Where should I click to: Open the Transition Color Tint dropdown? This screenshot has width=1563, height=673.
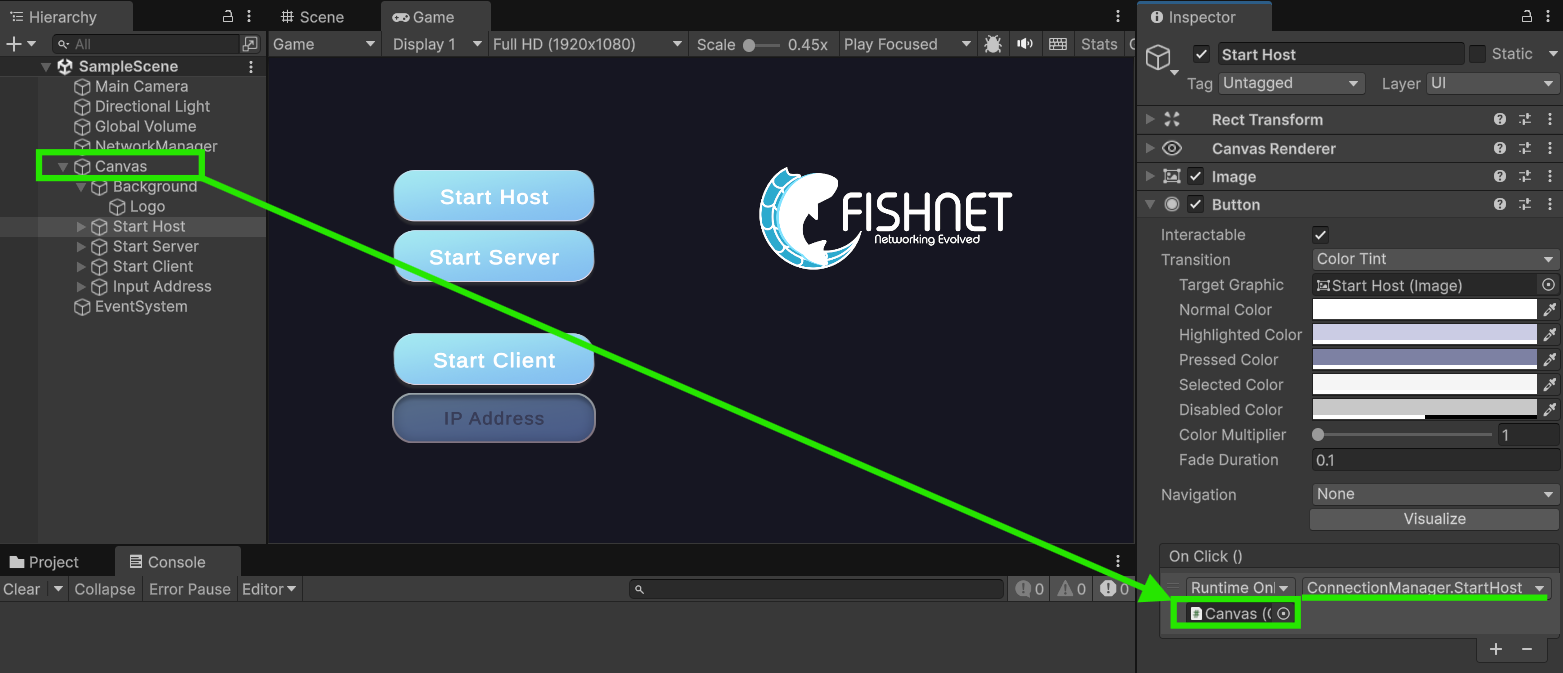click(x=1434, y=259)
